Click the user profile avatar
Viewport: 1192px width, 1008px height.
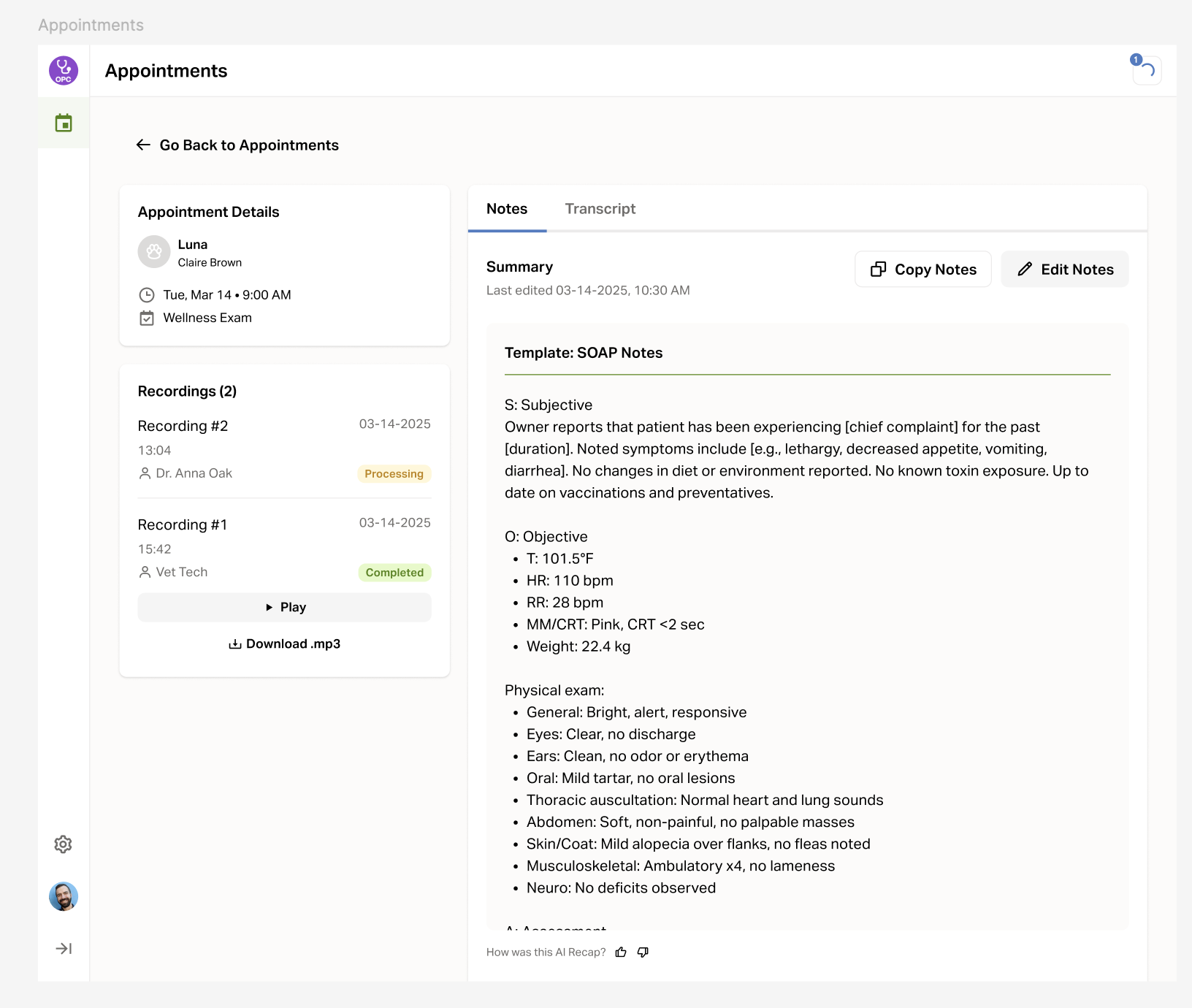coord(64,896)
